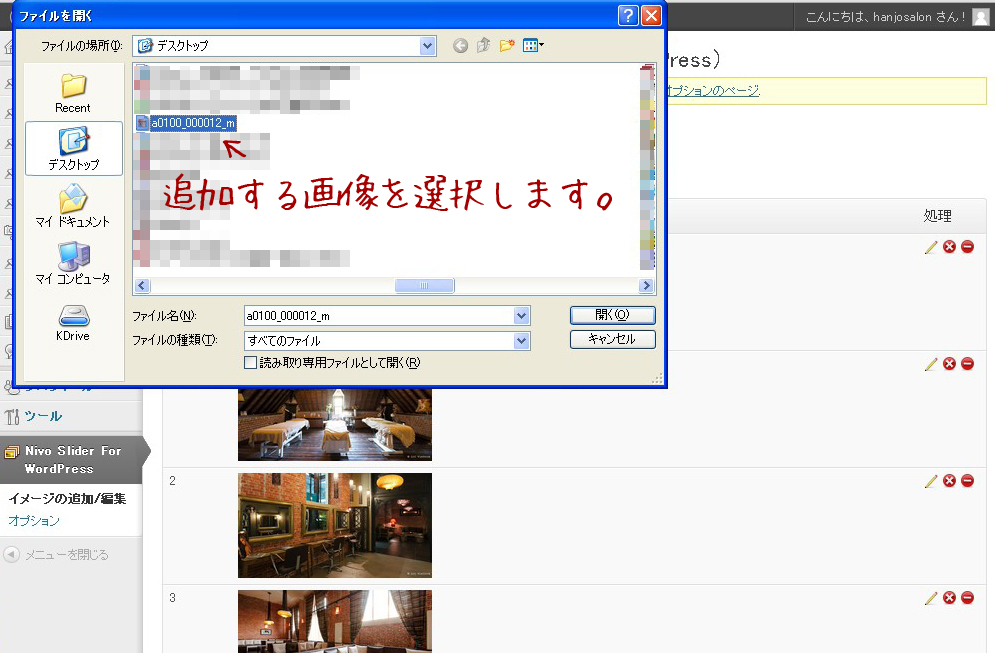Open オプション in Nivo Slider menu

tap(34, 521)
